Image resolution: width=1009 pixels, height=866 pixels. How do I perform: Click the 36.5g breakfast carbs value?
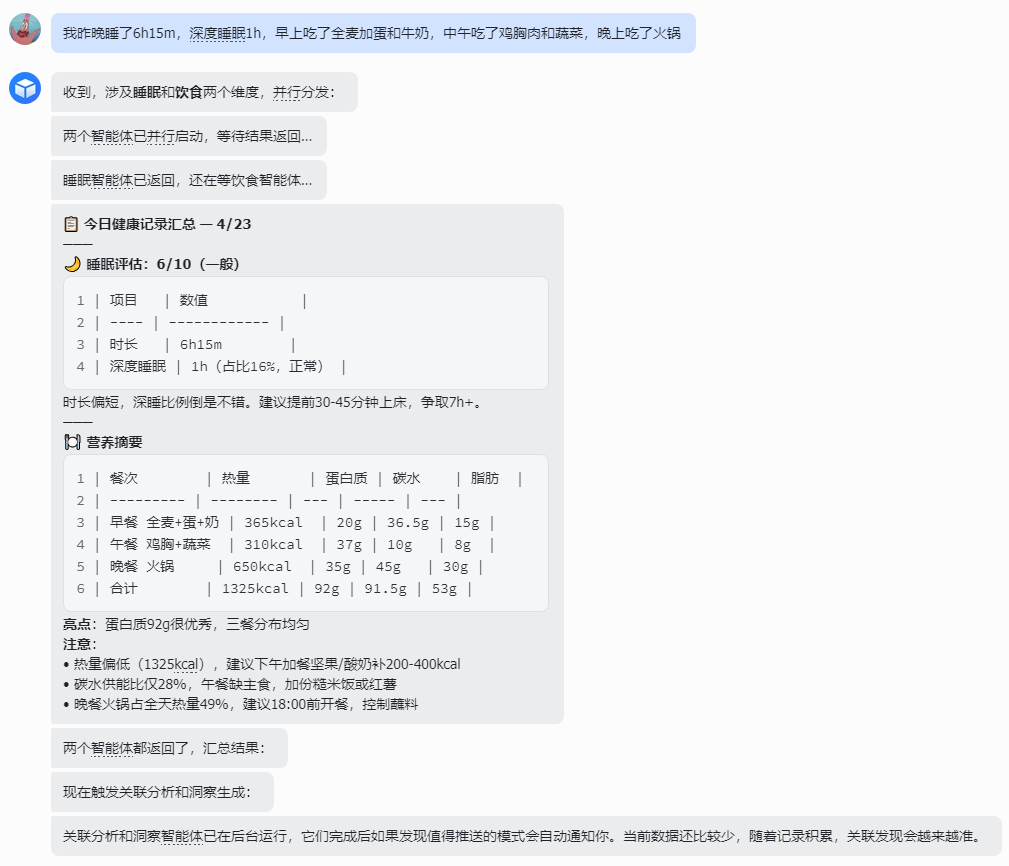[x=408, y=522]
